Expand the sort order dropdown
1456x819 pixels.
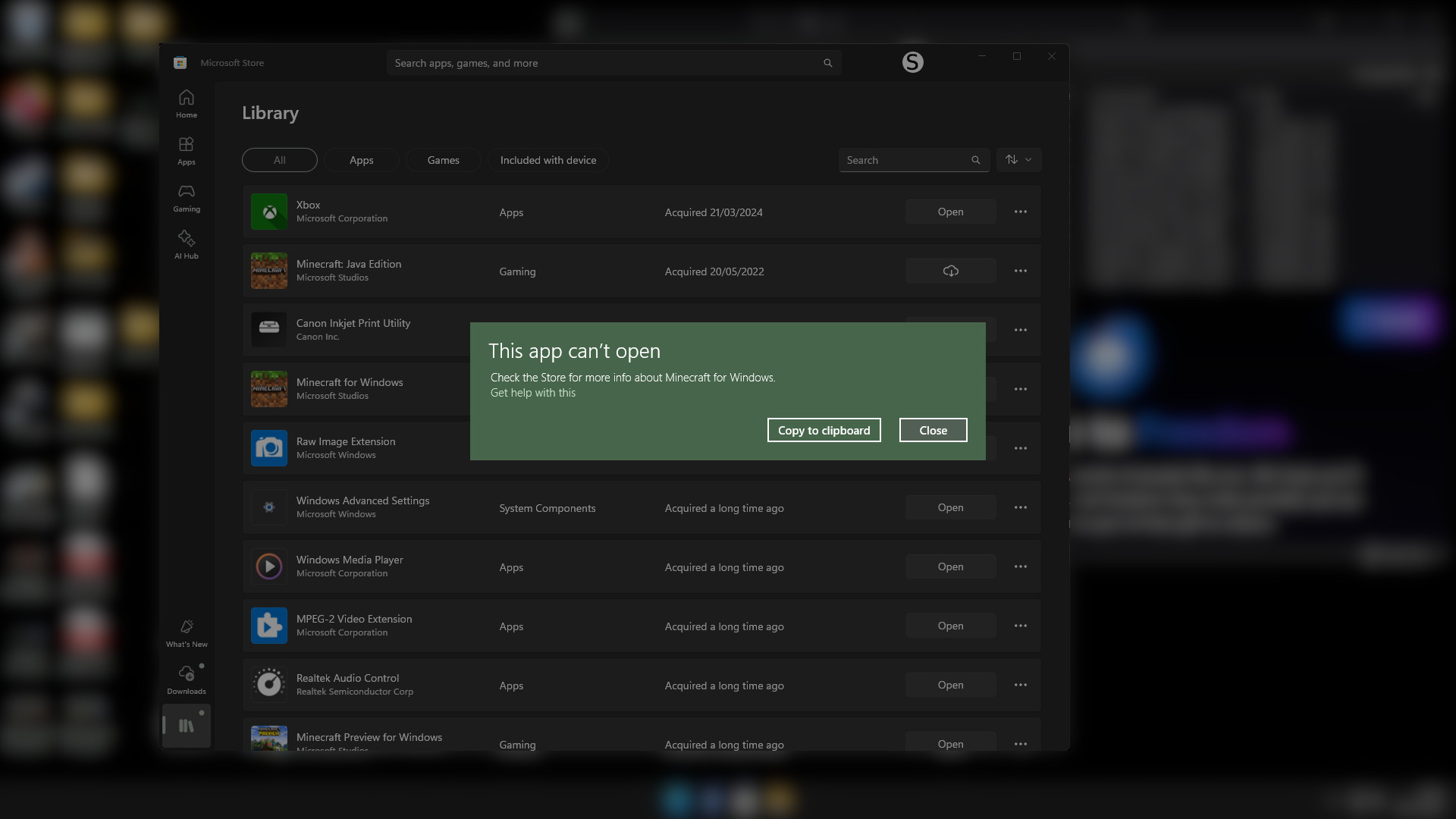coord(1018,160)
